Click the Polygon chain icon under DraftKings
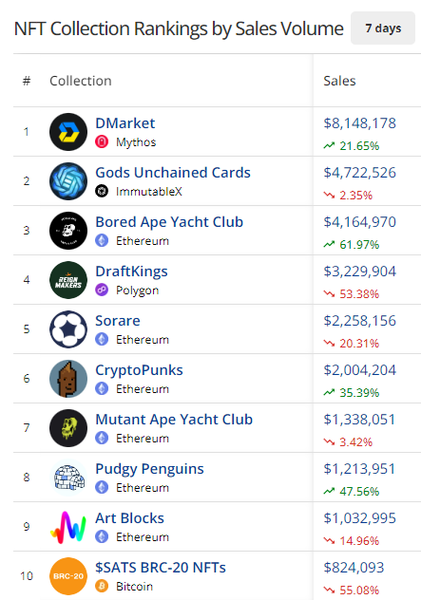 coord(101,290)
